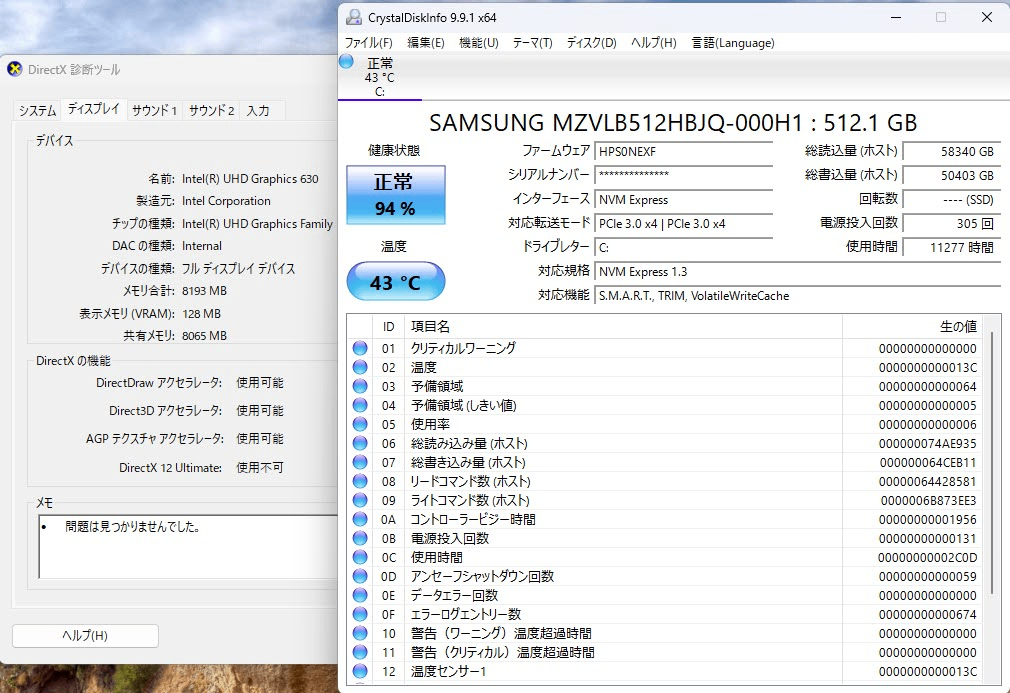This screenshot has width=1010, height=693.
Task: Open the 機能(U) menu
Action: click(x=479, y=43)
